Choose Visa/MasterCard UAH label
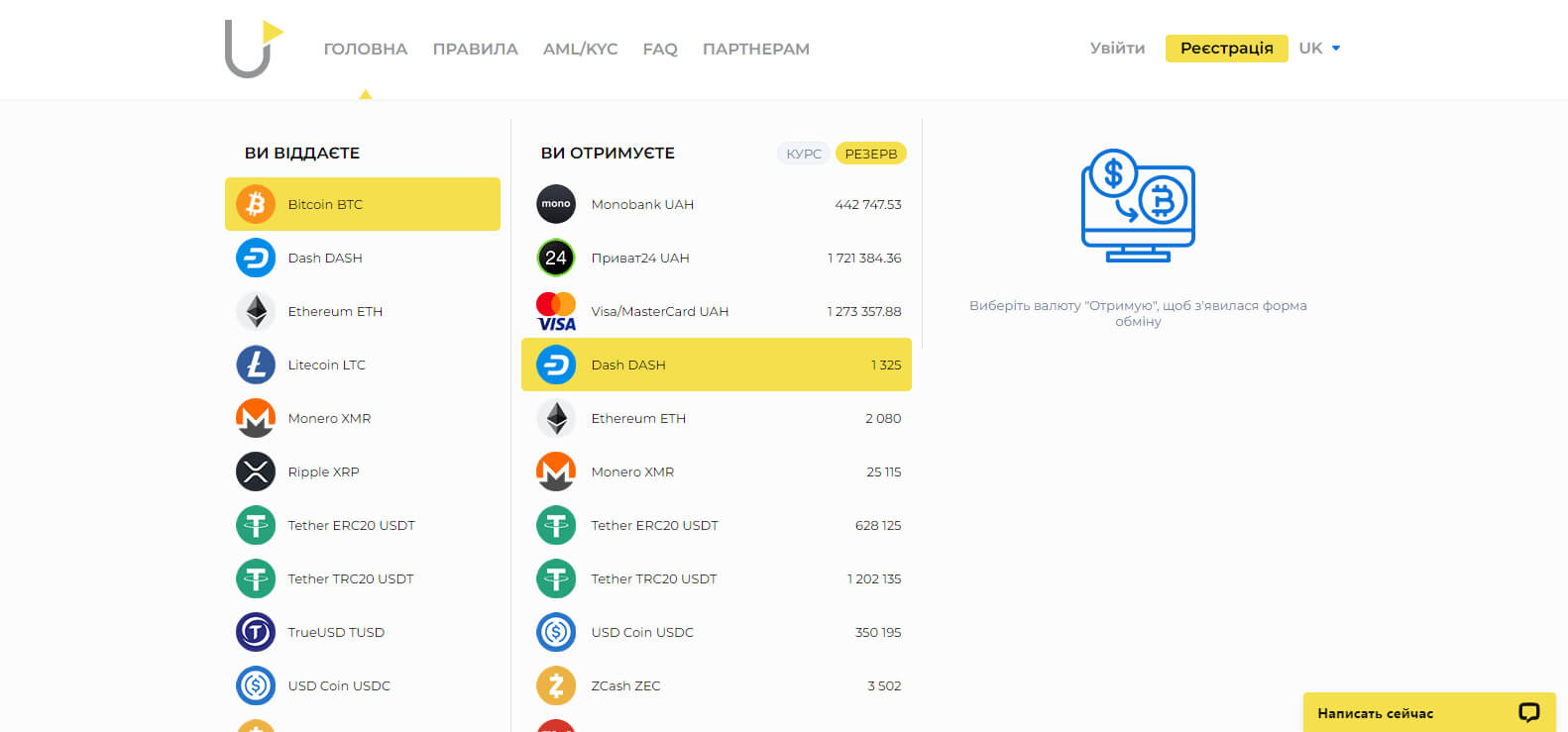 [x=660, y=311]
